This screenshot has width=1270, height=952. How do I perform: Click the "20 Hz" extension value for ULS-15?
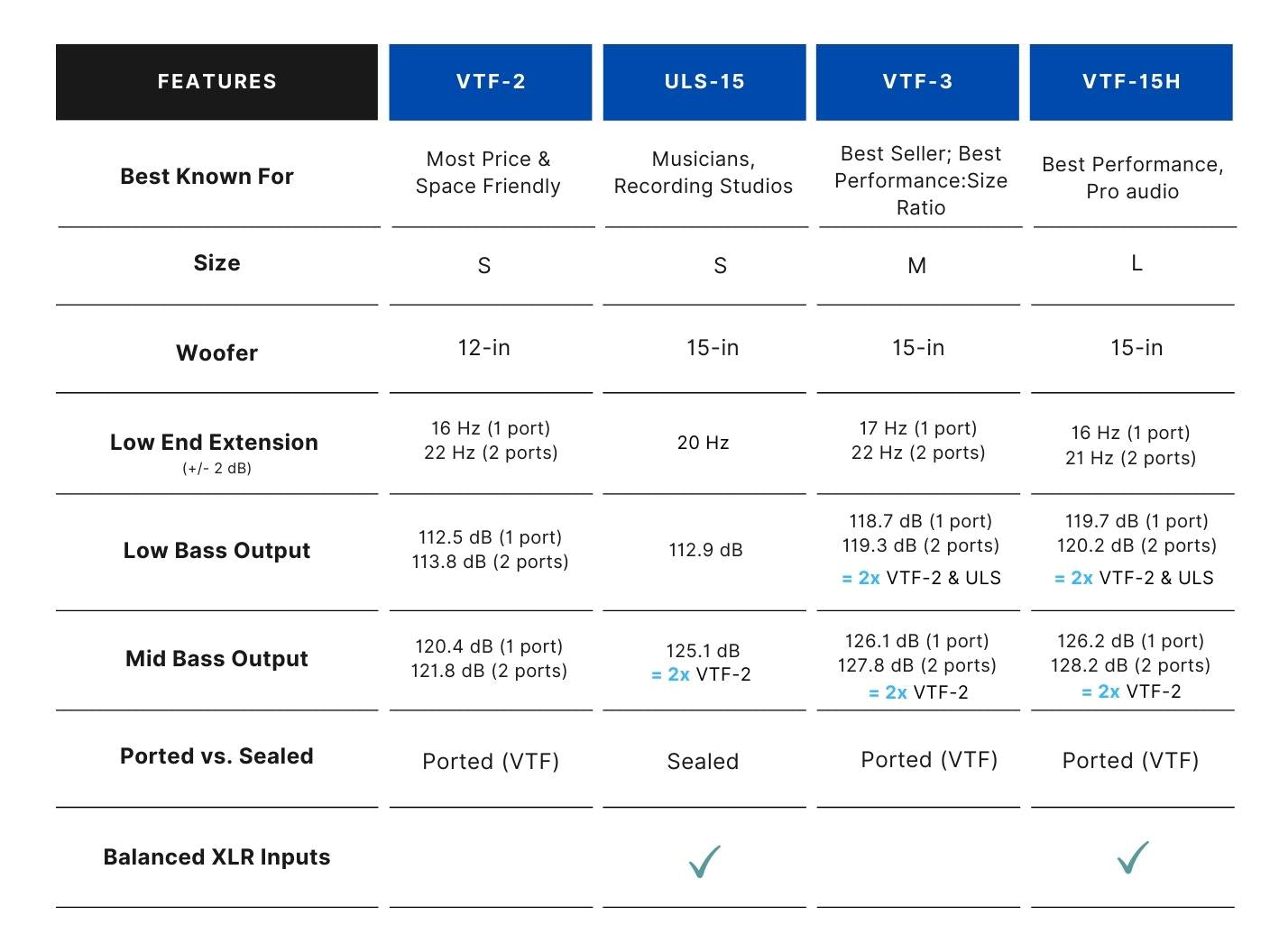703,443
